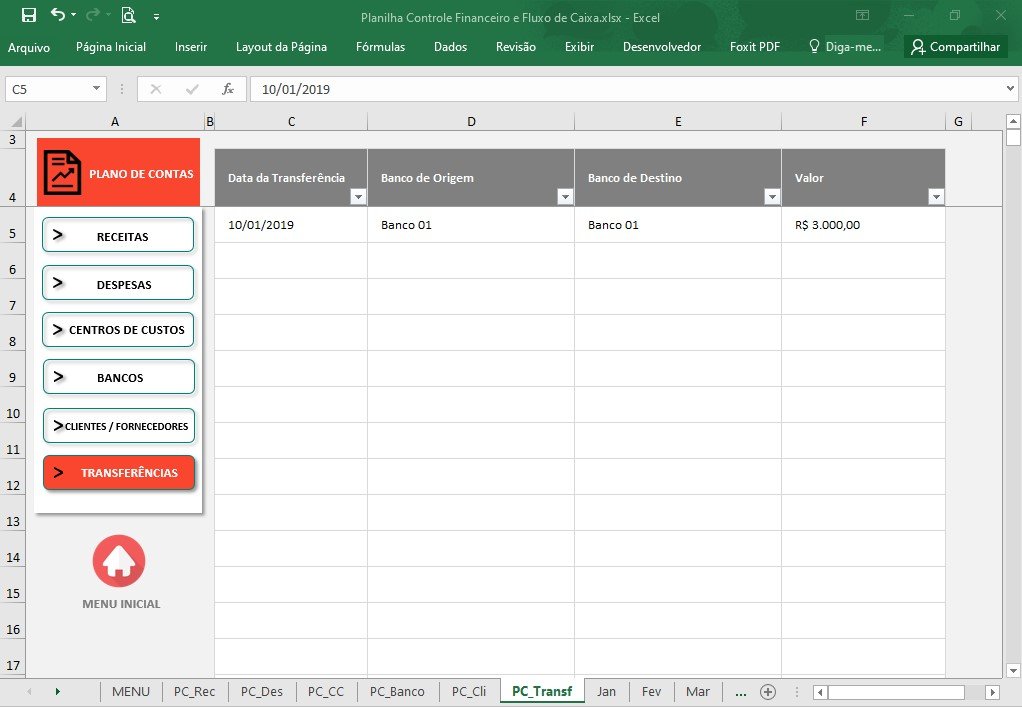
Task: Click the Insert Function fx icon
Action: pos(227,89)
